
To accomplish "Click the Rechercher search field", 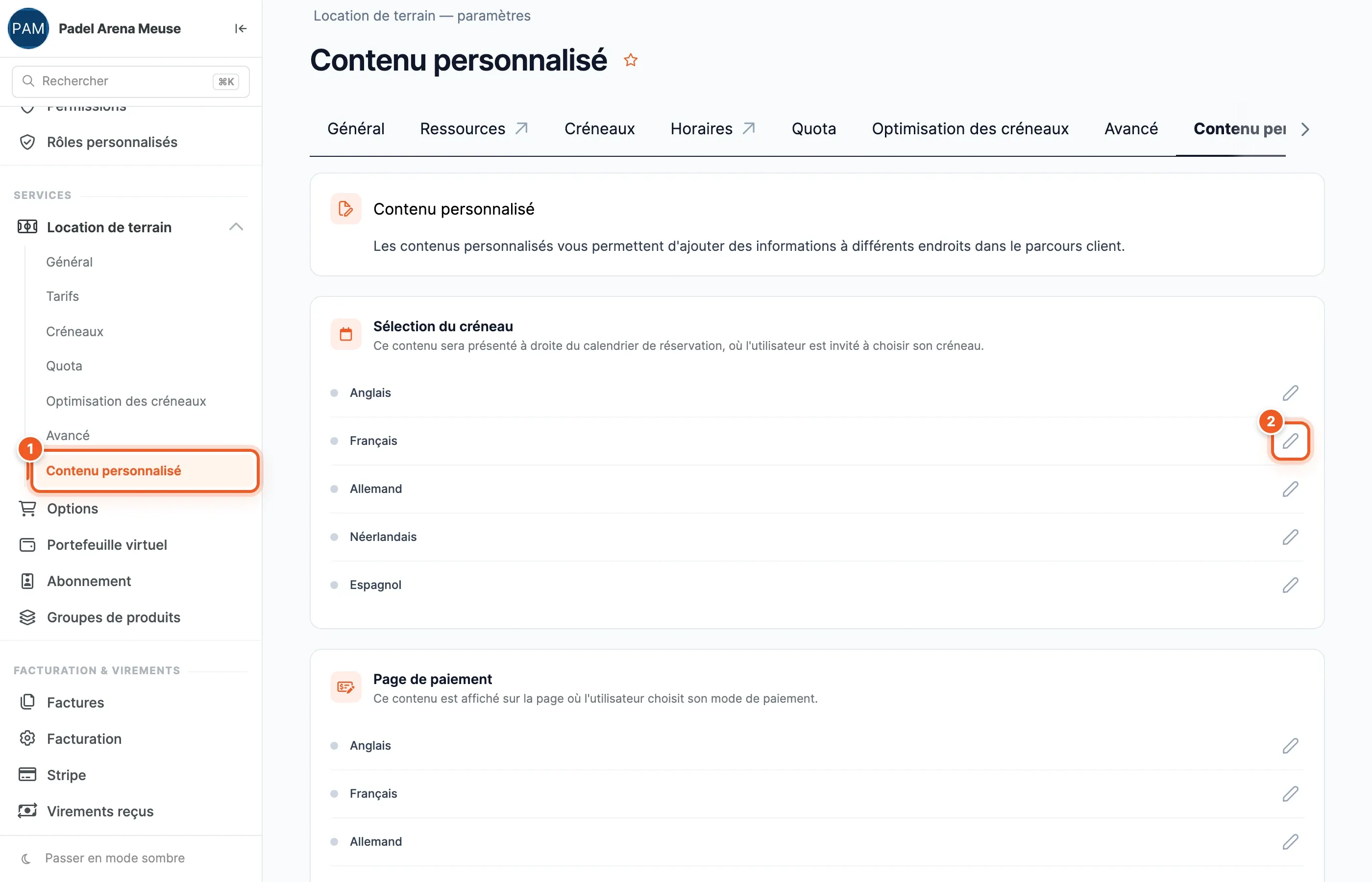I will pyautogui.click(x=130, y=81).
